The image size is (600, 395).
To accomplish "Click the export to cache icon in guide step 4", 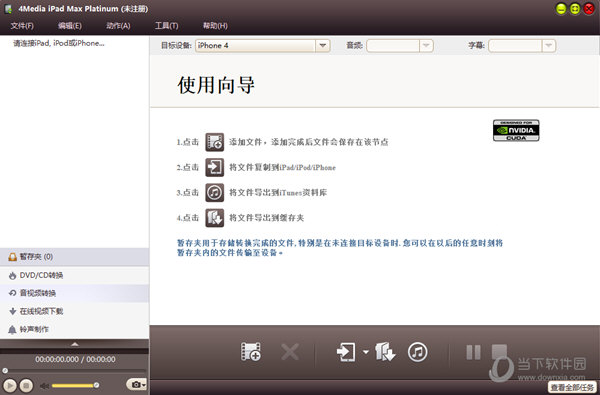I will 214,218.
